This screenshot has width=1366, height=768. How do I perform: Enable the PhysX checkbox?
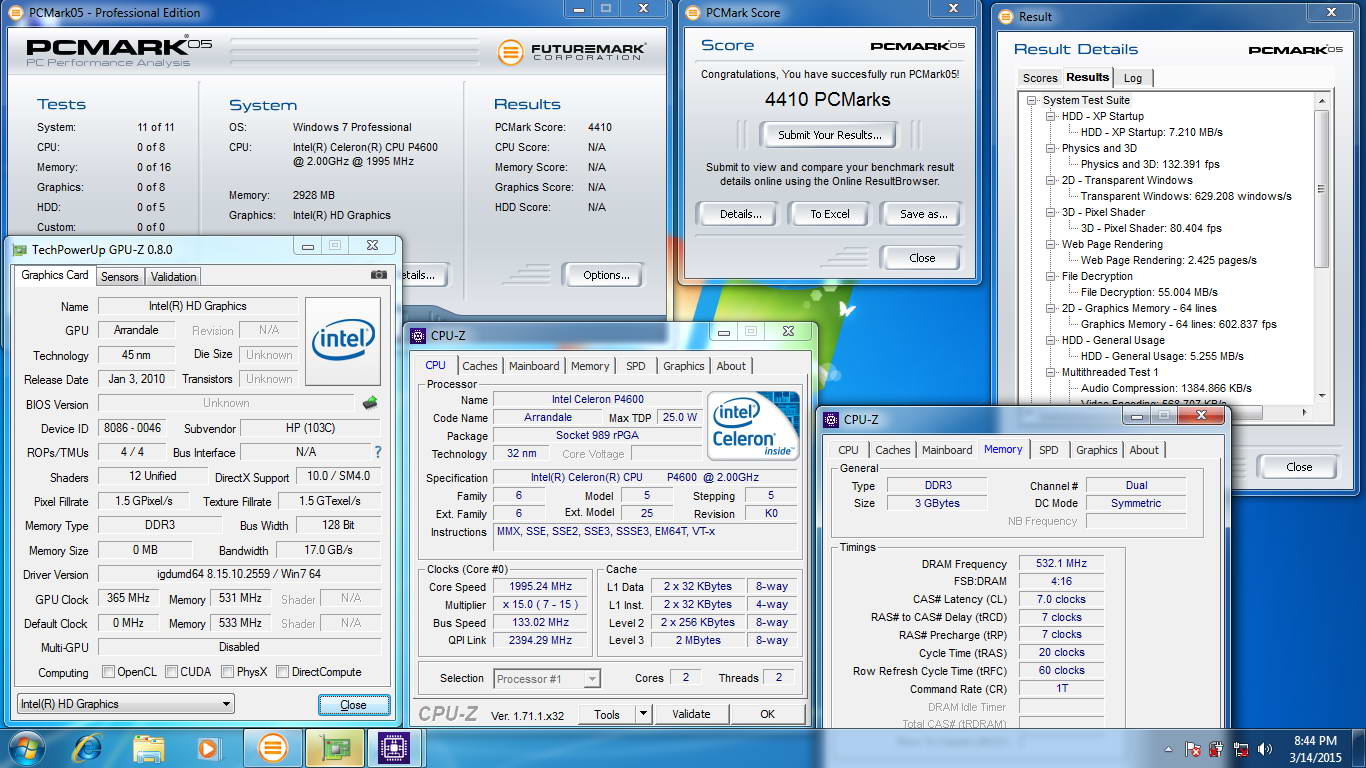click(x=228, y=672)
